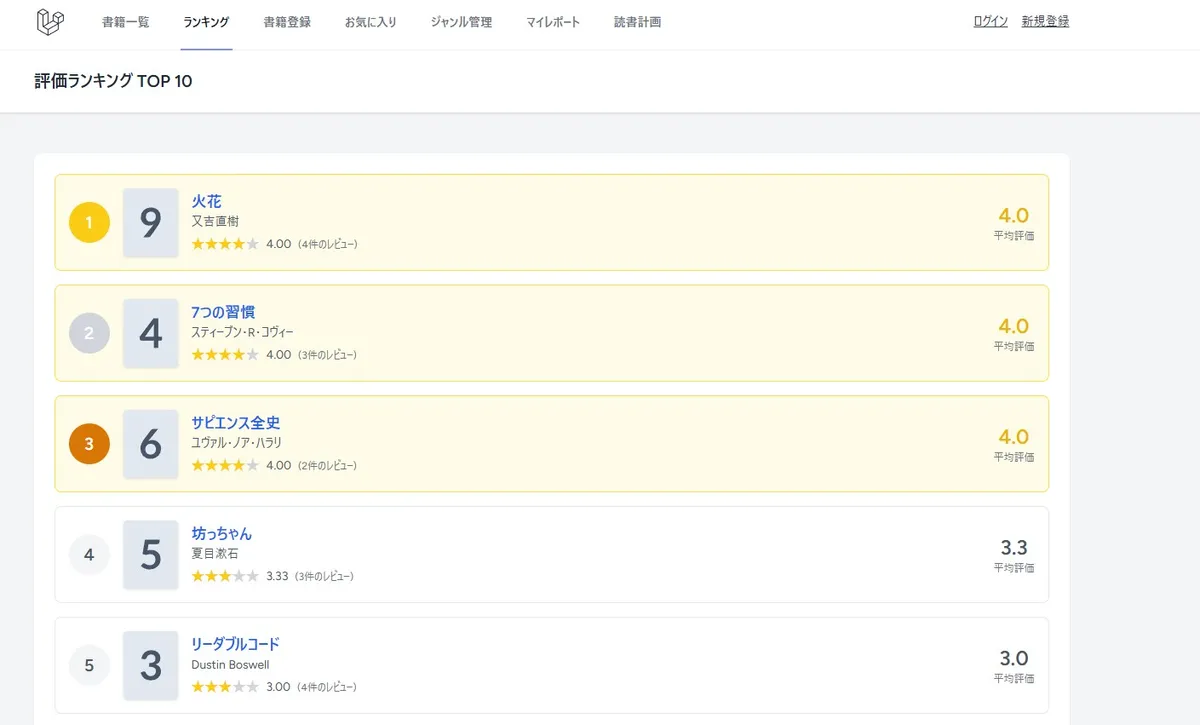Click the rank 5 circle badge
Viewport: 1200px width, 725px height.
click(x=89, y=665)
